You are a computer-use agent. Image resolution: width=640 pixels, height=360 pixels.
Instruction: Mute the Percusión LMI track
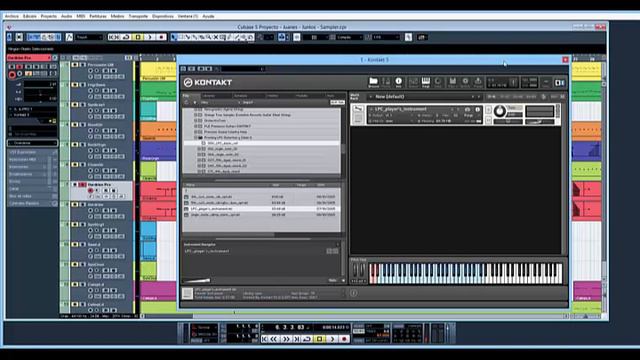coord(76,64)
